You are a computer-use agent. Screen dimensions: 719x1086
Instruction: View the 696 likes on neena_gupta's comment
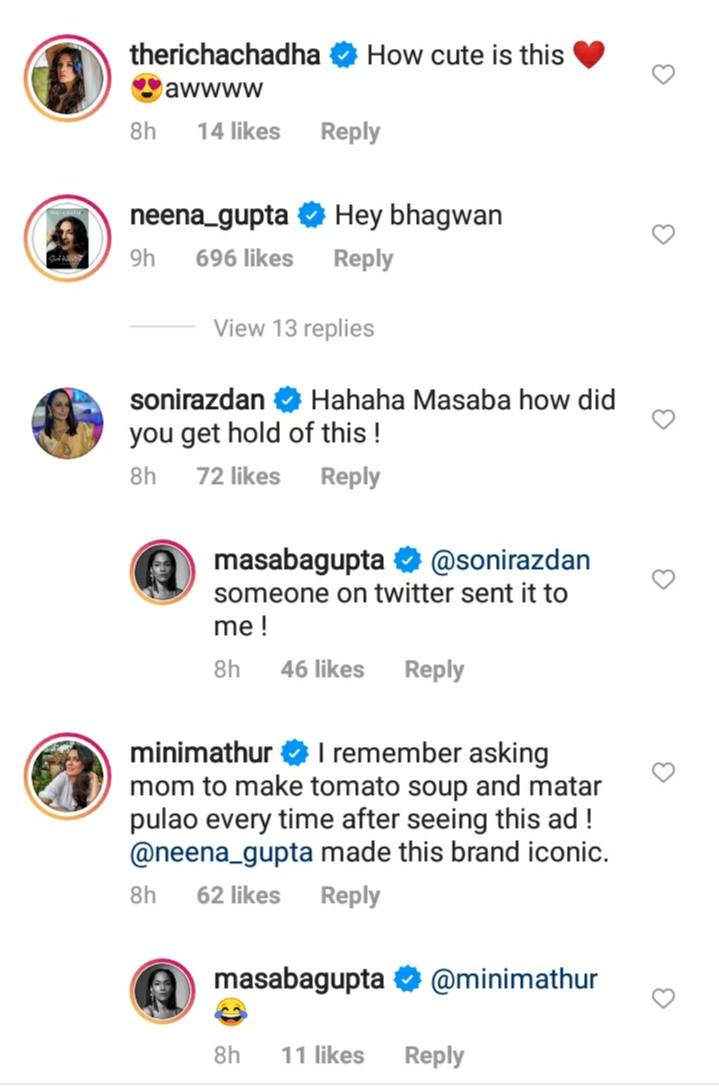point(245,258)
